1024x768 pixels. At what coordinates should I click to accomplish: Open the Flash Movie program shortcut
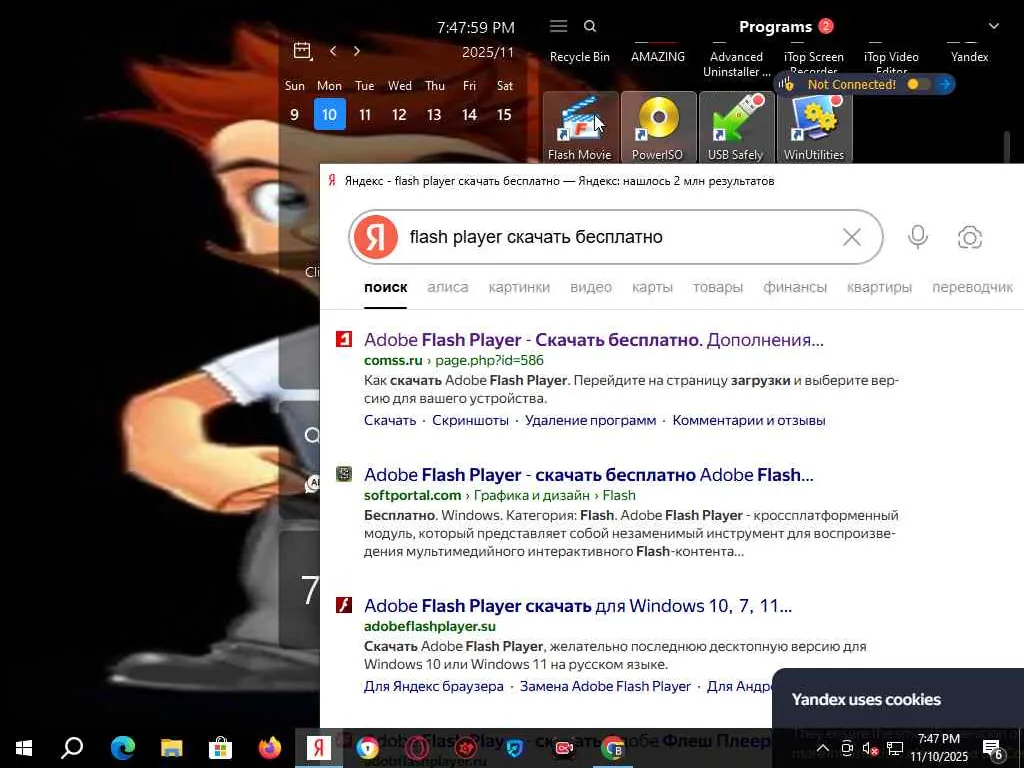click(580, 127)
